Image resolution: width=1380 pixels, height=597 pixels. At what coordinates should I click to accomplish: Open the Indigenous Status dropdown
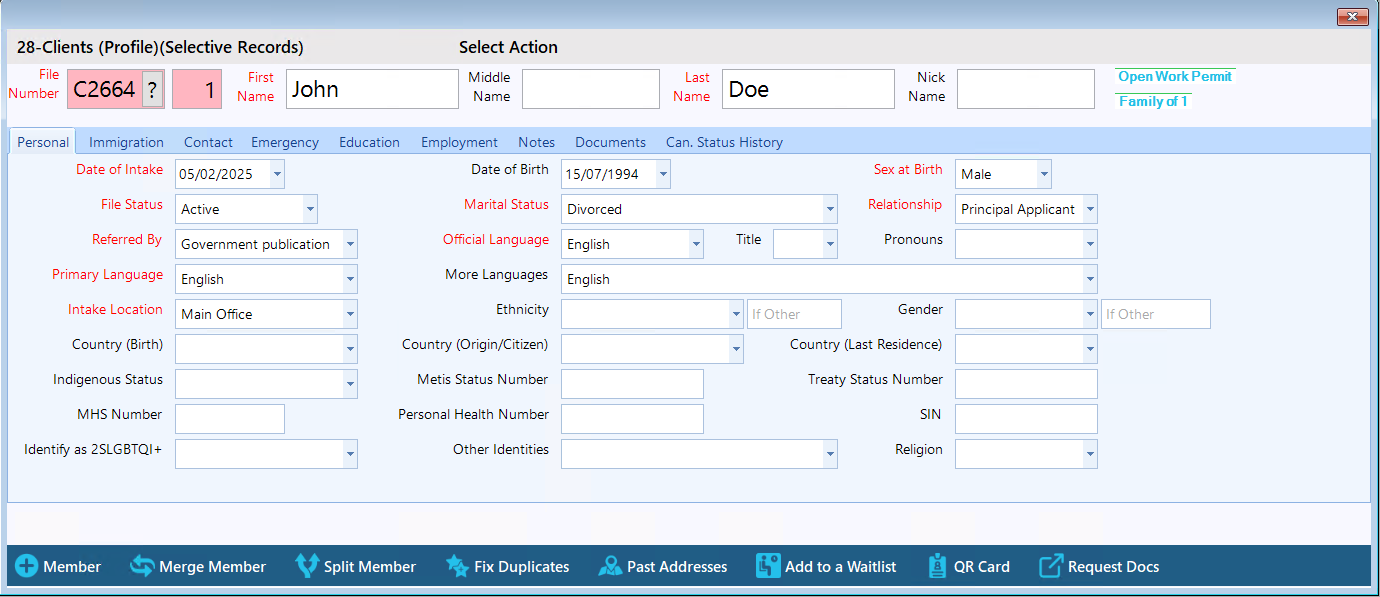(350, 384)
